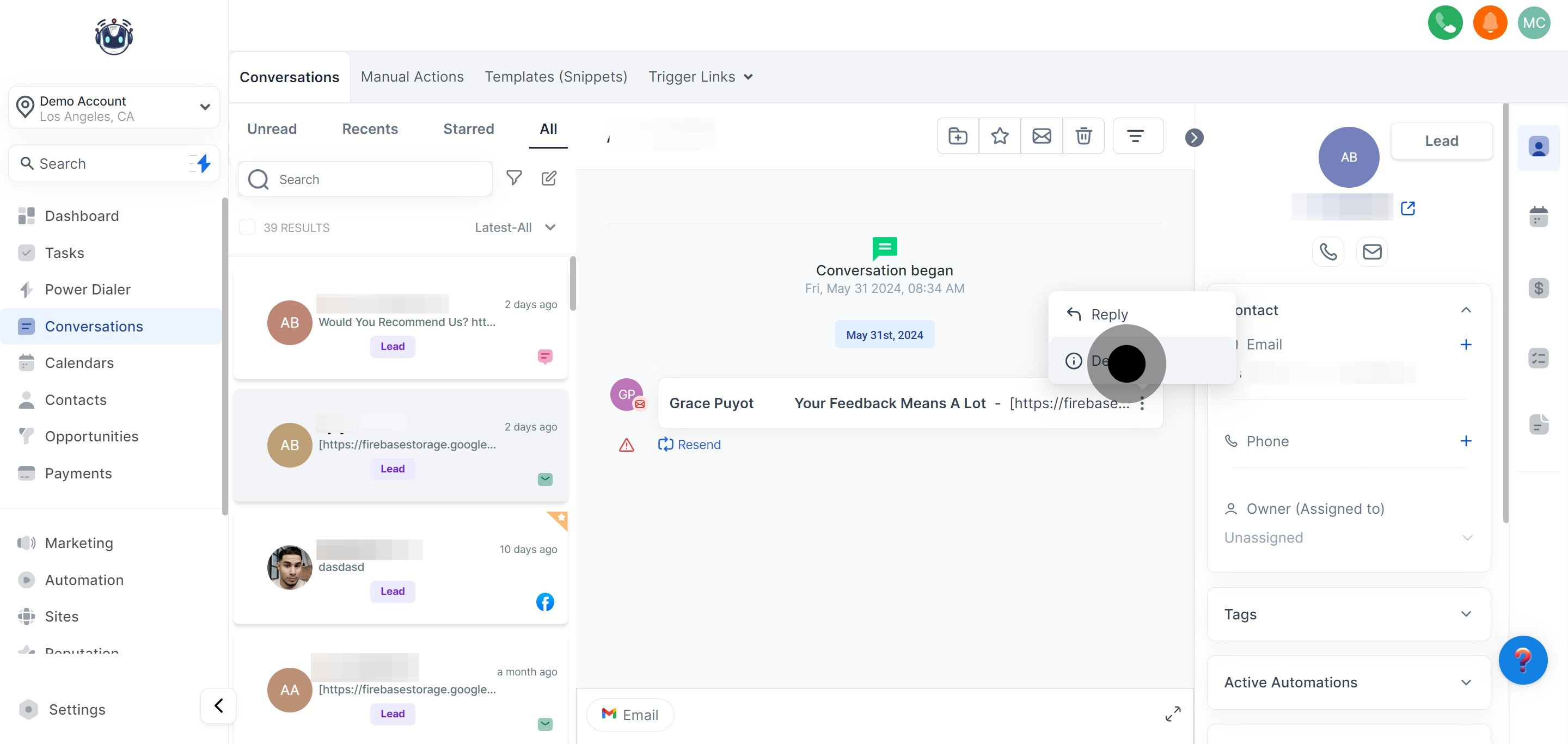
Task: Switch to the Starred tab
Action: point(468,129)
